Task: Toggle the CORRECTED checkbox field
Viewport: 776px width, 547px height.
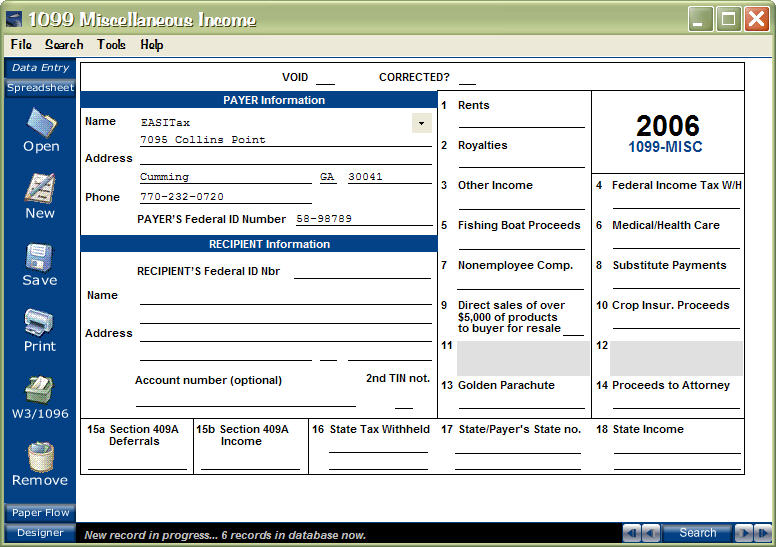Action: coord(467,78)
